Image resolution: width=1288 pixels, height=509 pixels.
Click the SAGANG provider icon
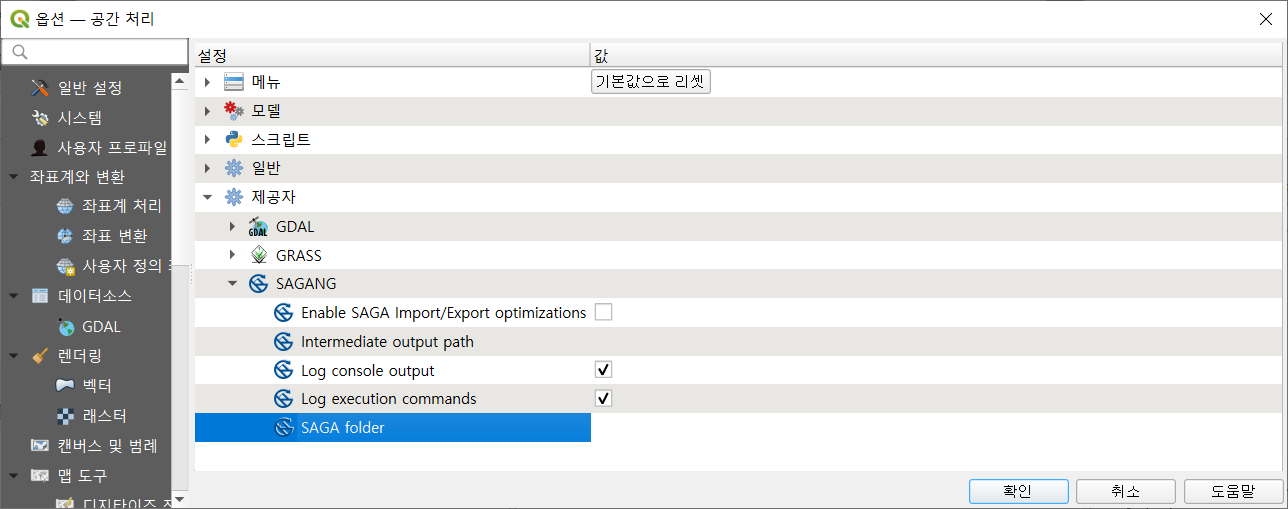tap(258, 284)
